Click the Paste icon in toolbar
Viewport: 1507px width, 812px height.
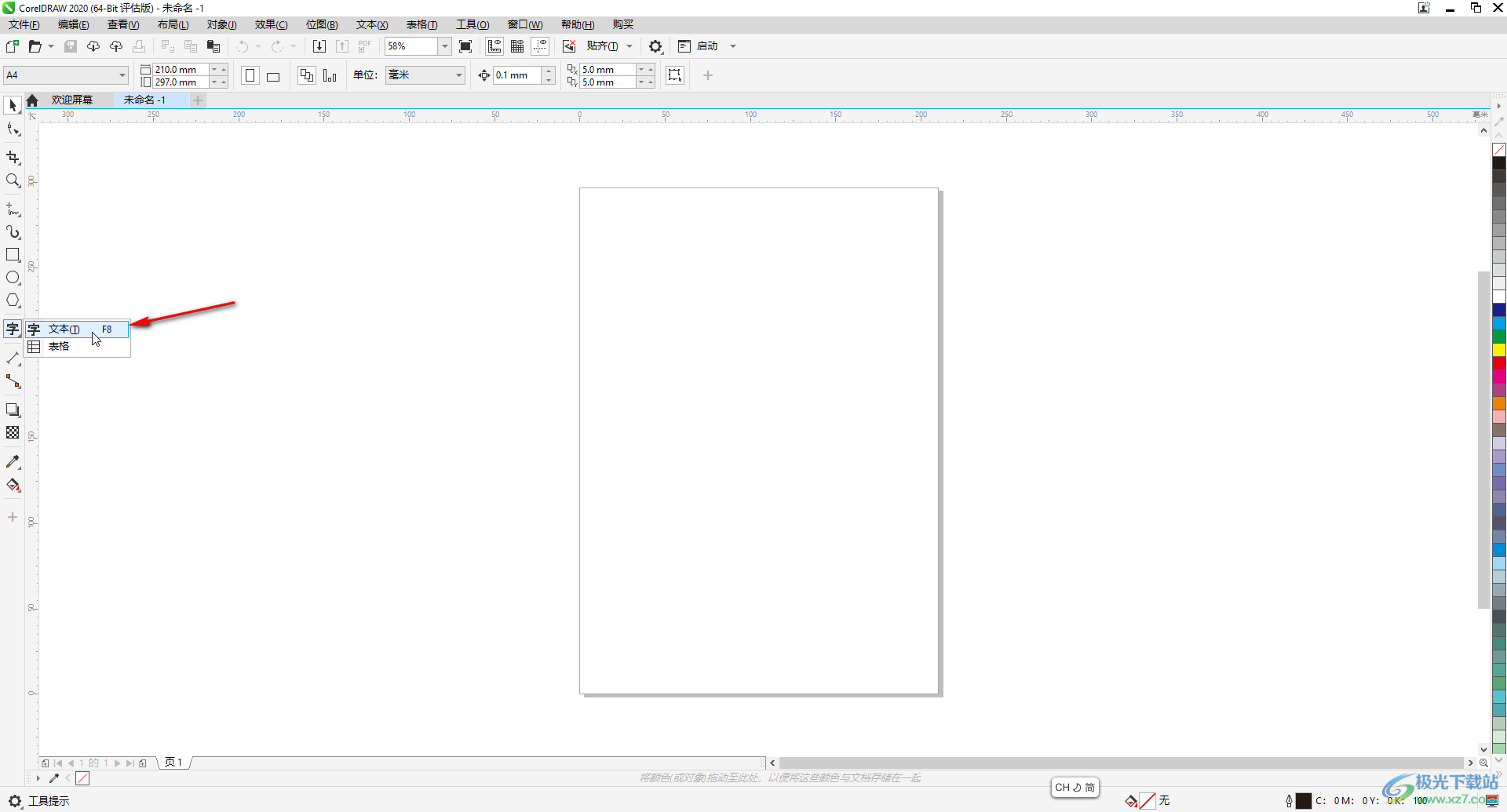click(213, 46)
